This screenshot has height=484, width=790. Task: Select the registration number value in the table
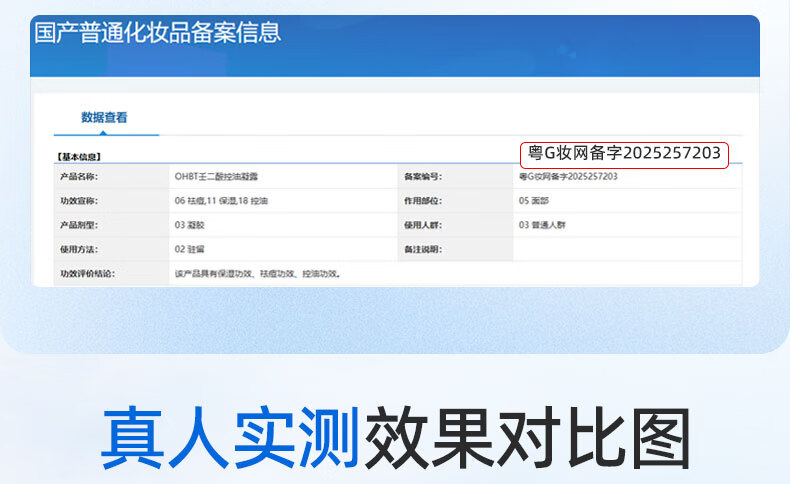(x=568, y=177)
